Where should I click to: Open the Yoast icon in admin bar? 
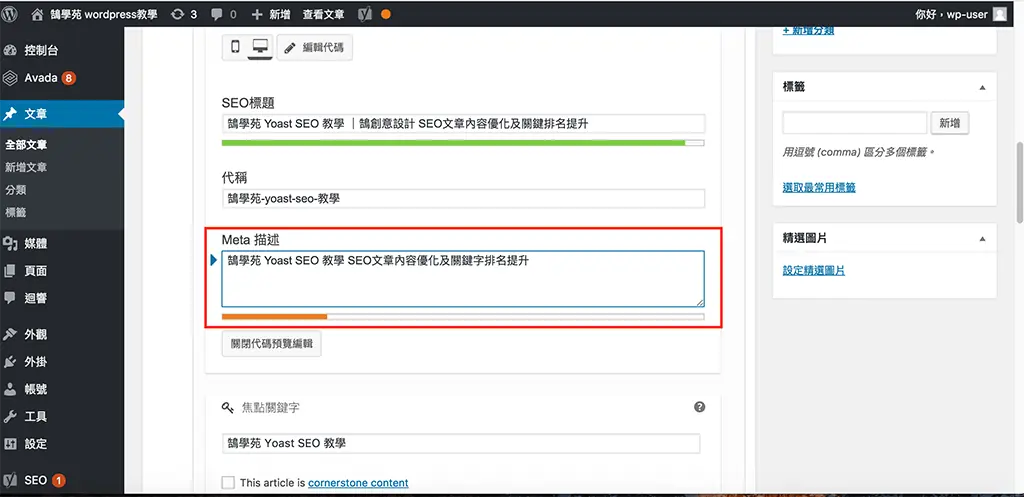(x=366, y=14)
